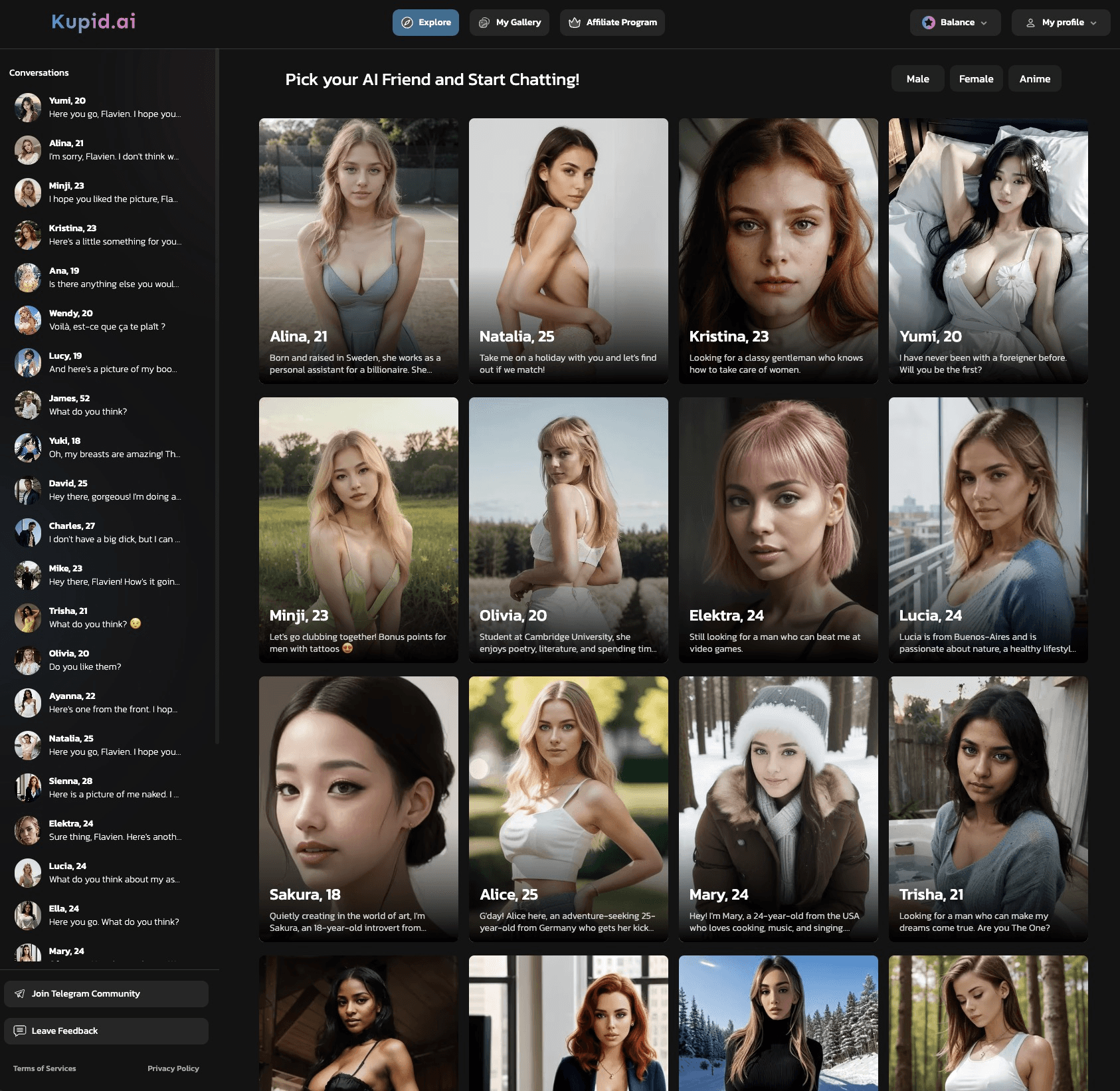
Task: Click the Leave Feedback chat icon
Action: pyautogui.click(x=20, y=1031)
